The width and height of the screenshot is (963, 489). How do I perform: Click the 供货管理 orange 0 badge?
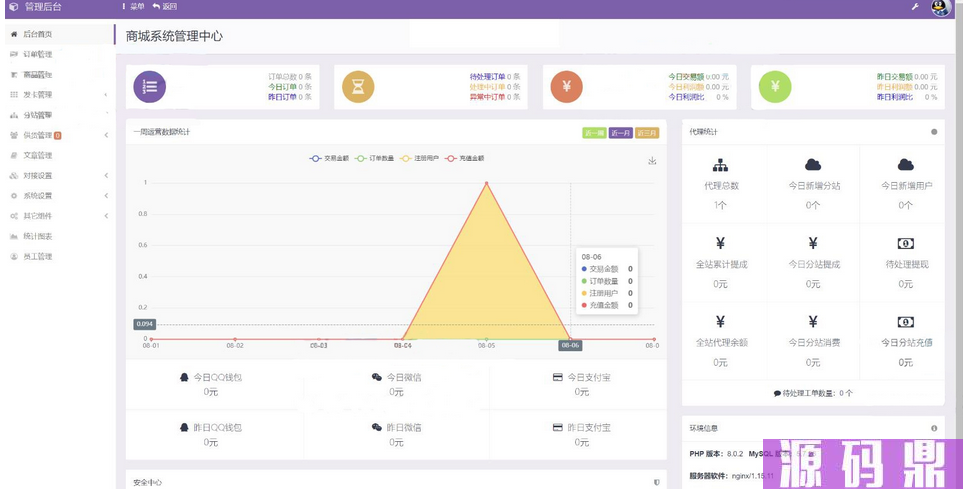click(58, 135)
